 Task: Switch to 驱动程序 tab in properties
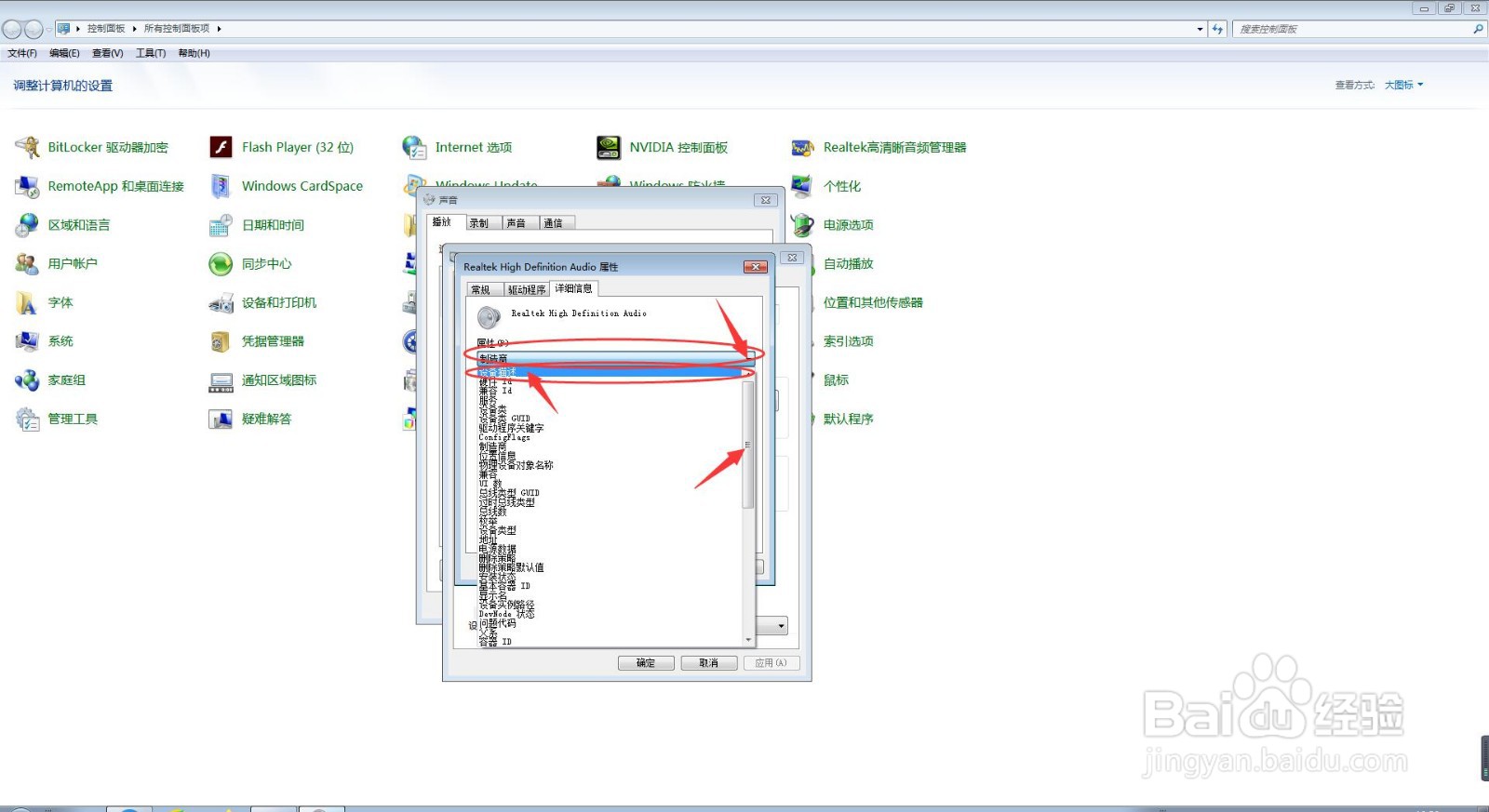pyautogui.click(x=527, y=290)
